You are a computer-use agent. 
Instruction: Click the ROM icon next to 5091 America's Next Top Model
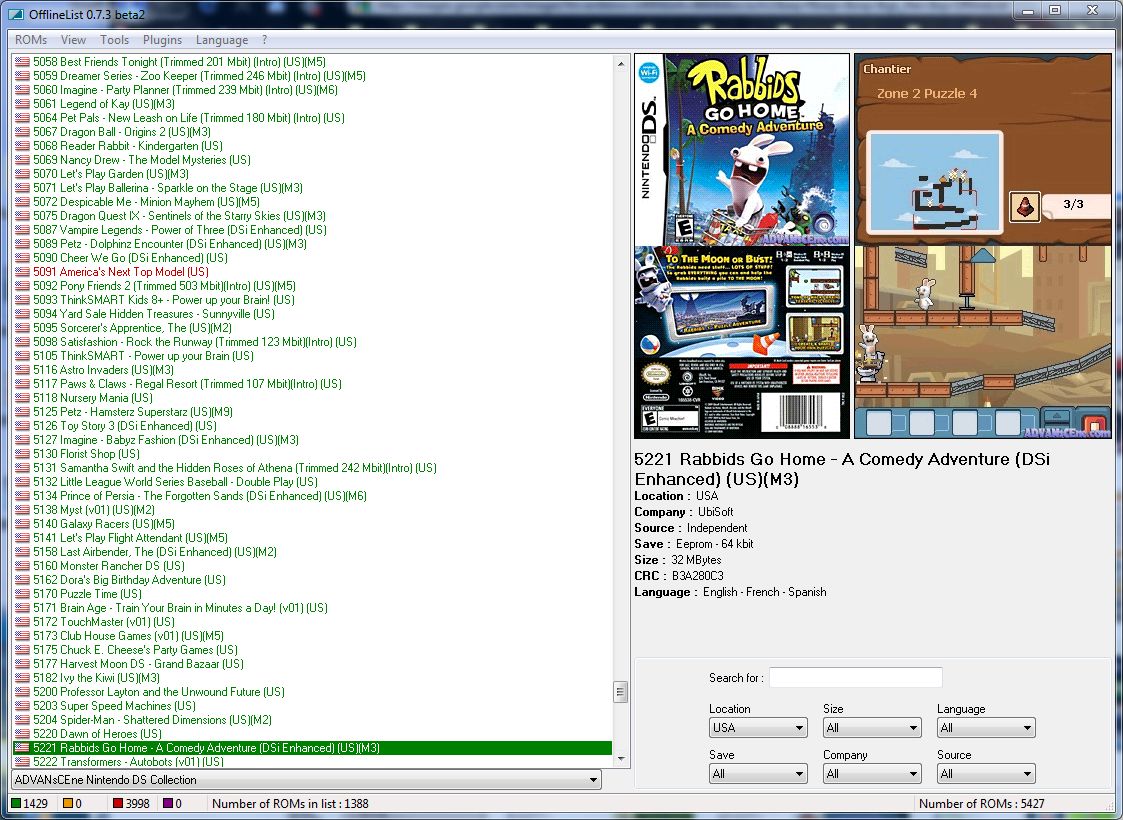click(x=22, y=271)
